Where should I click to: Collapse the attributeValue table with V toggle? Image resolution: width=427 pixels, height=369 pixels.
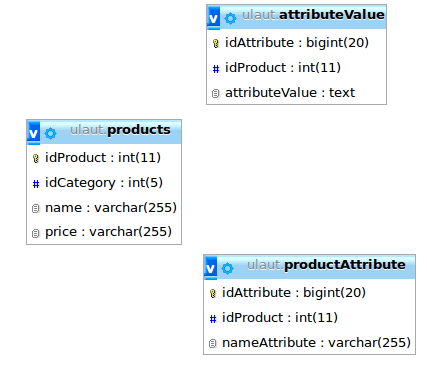coord(213,18)
